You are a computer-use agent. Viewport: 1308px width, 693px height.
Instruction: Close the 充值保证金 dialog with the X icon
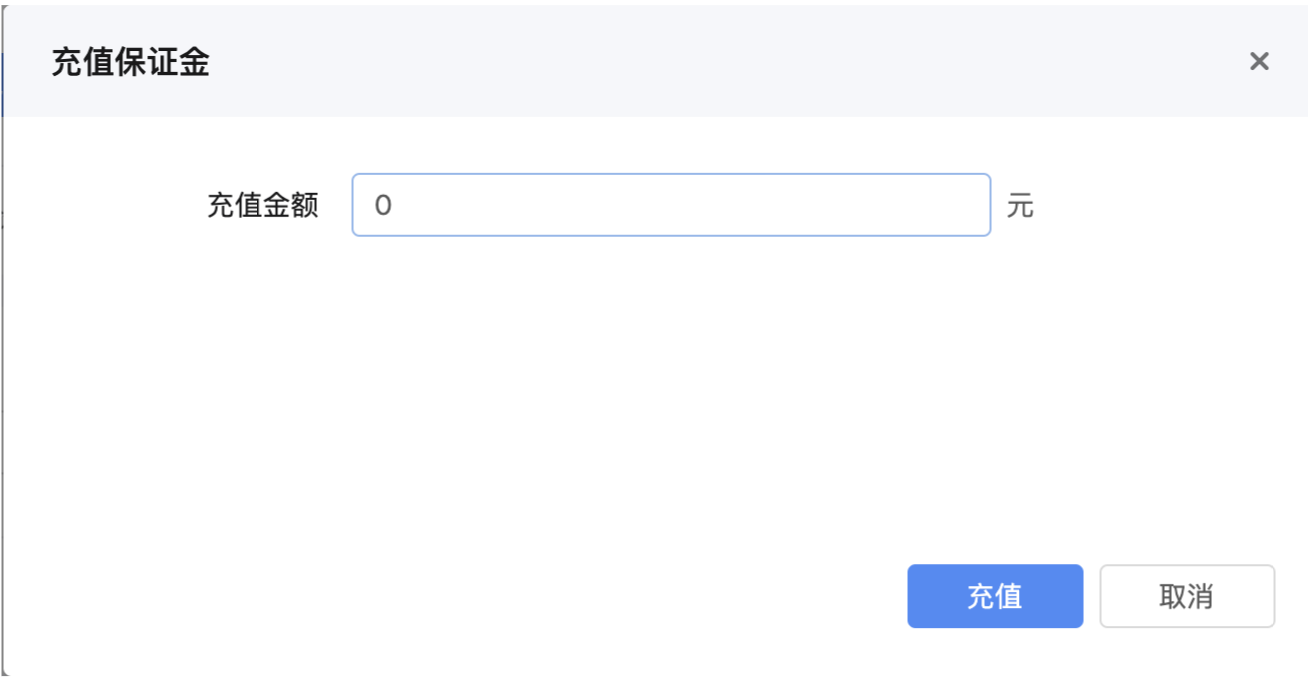1259,62
